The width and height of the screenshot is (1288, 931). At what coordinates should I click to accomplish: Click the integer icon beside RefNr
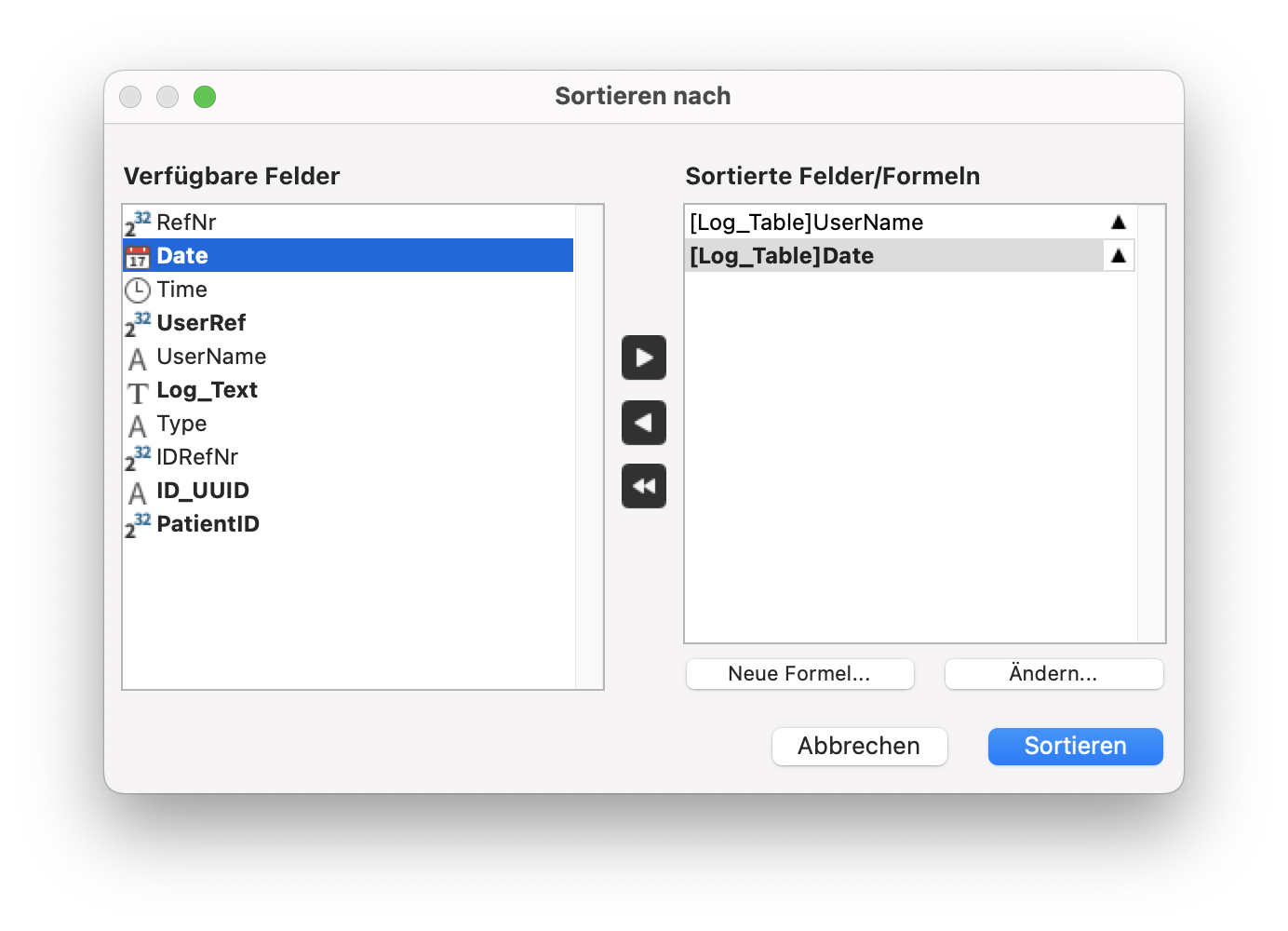pos(138,223)
